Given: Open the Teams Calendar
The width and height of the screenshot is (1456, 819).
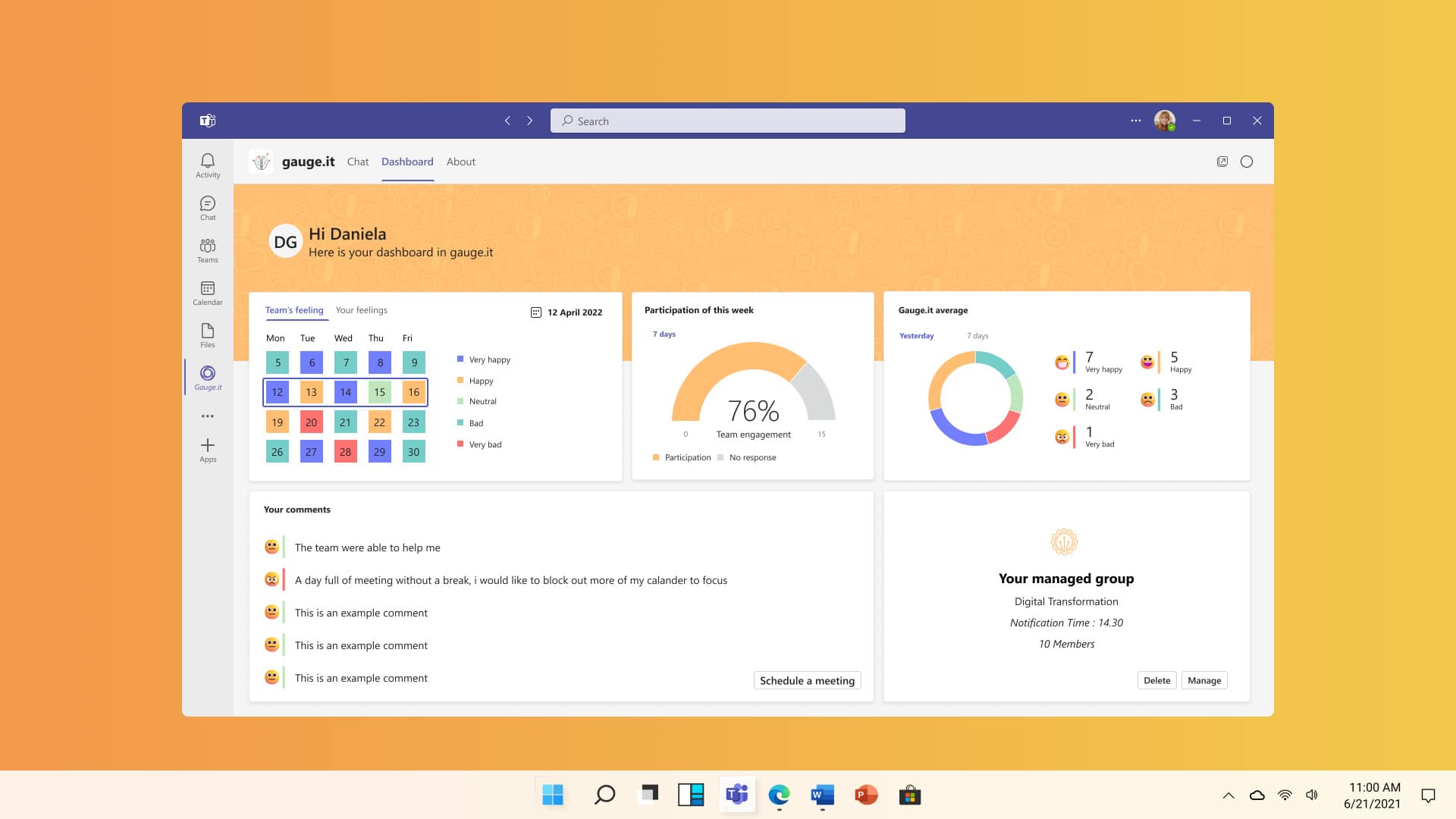Looking at the screenshot, I should pyautogui.click(x=207, y=293).
